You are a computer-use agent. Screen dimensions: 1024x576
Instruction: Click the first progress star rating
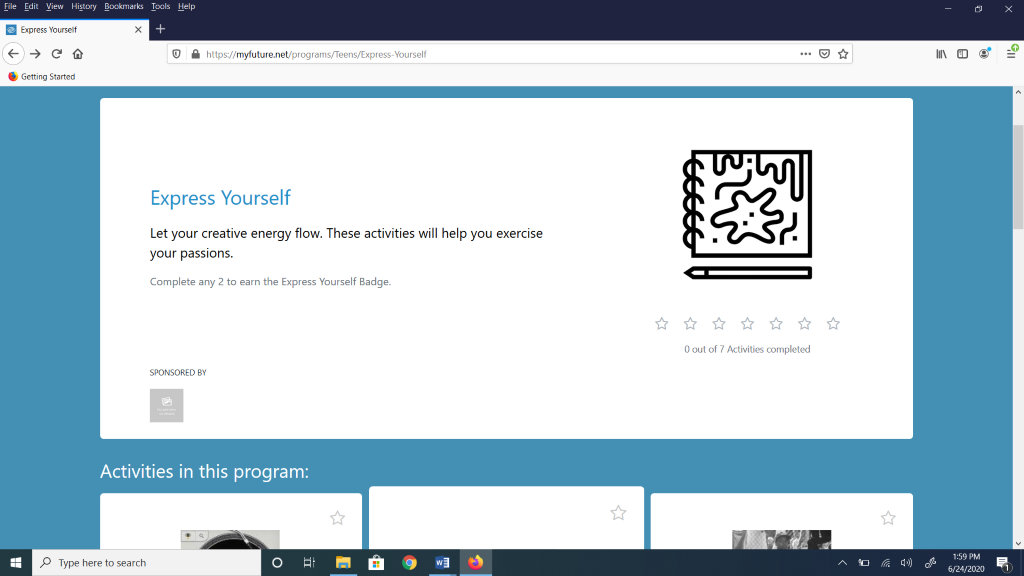tap(662, 324)
